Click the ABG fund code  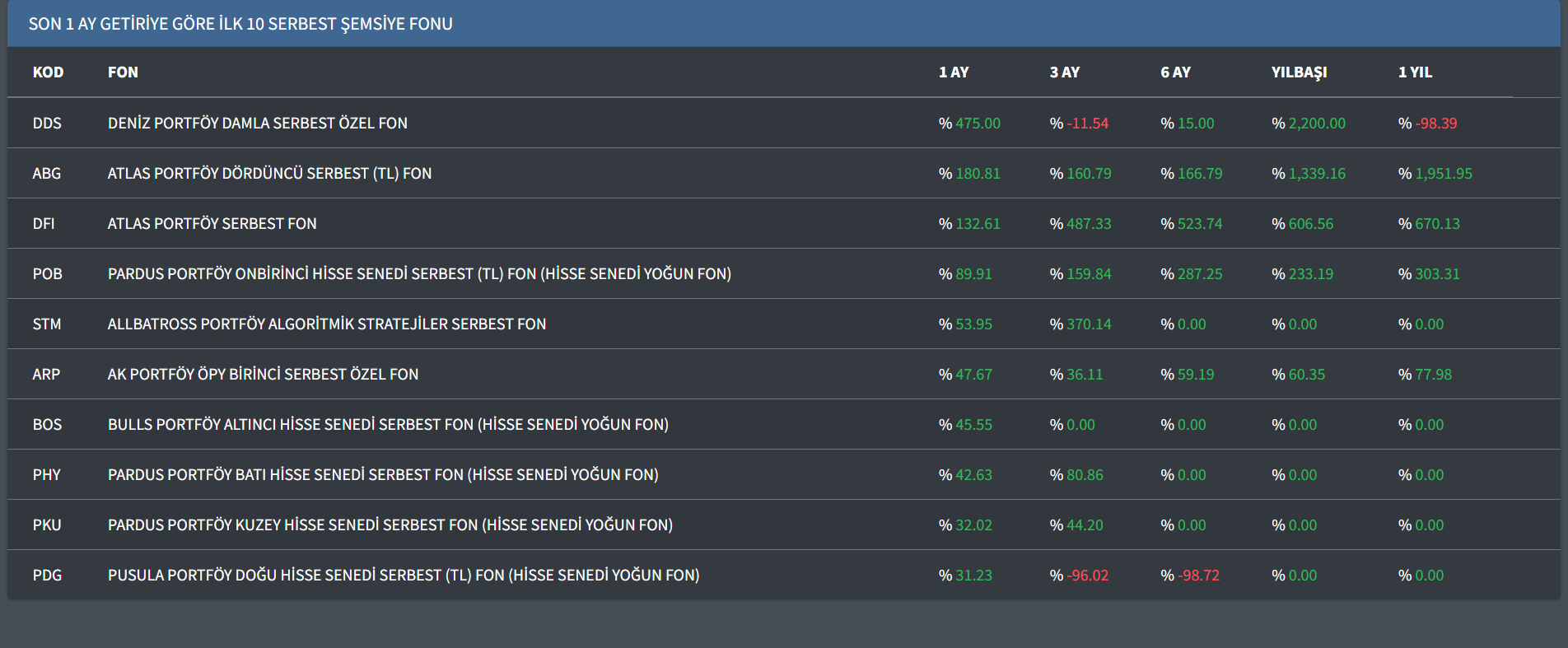[x=47, y=174]
